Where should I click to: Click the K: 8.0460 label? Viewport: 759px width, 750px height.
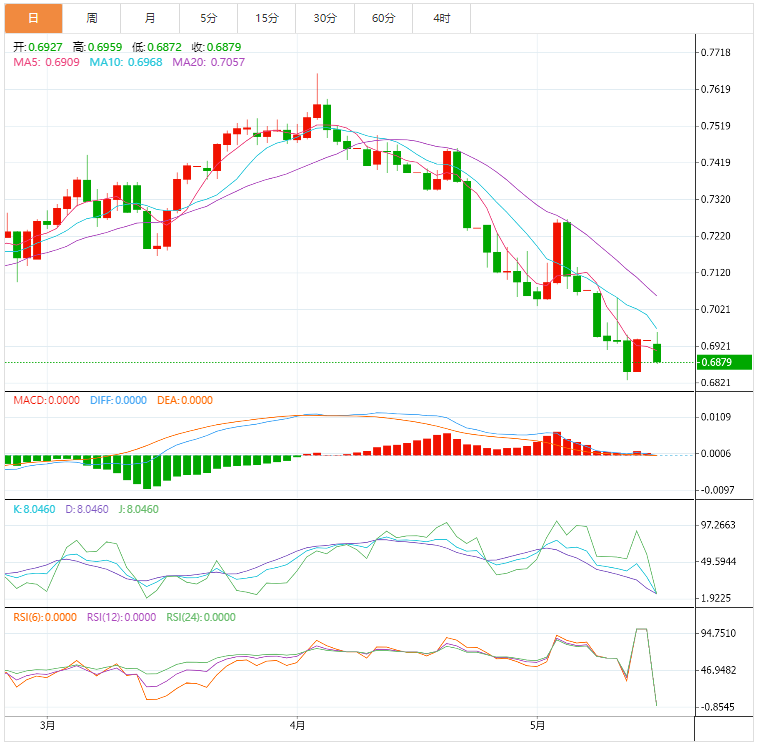pos(34,509)
